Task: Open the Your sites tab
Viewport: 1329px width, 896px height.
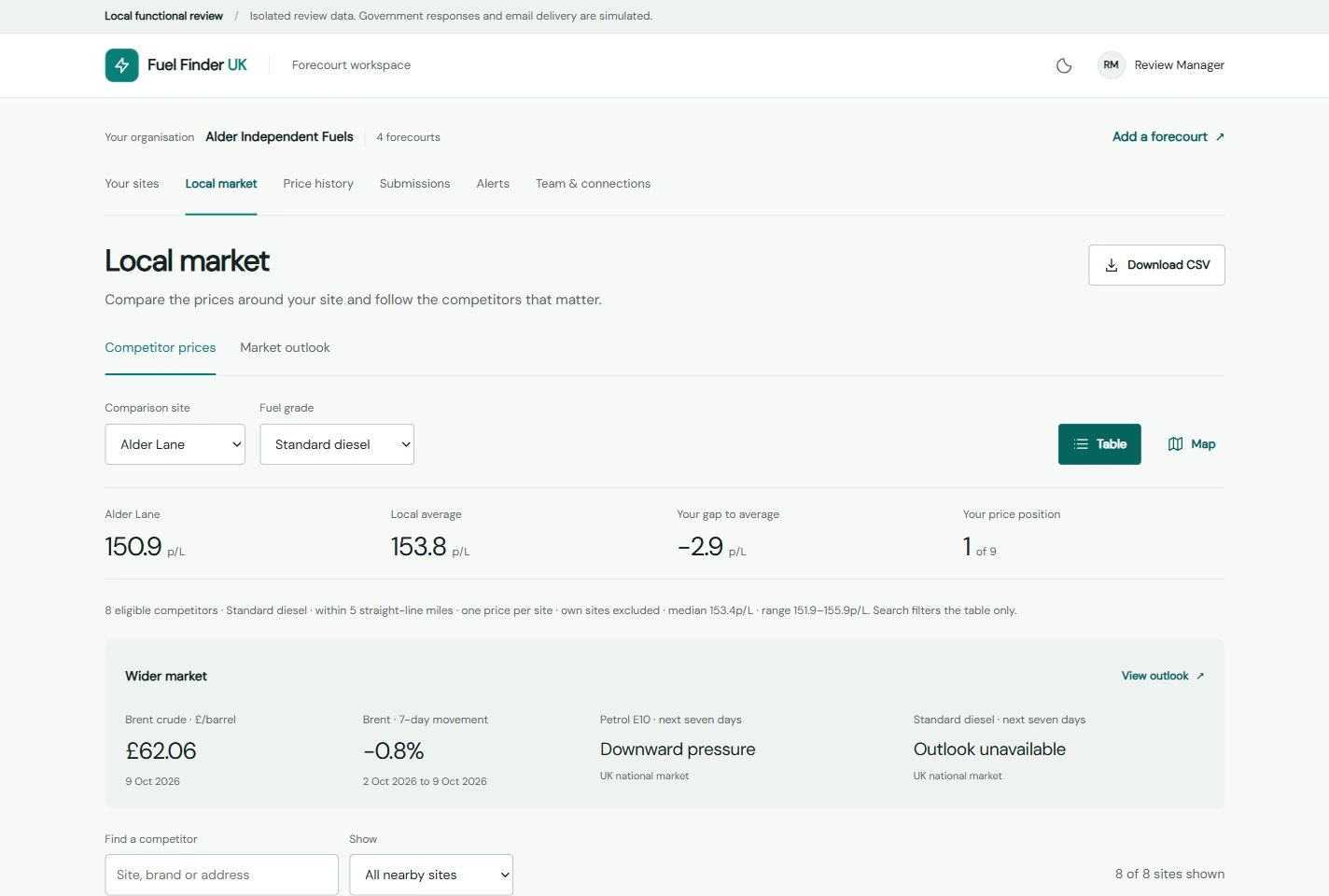Action: coord(132,184)
